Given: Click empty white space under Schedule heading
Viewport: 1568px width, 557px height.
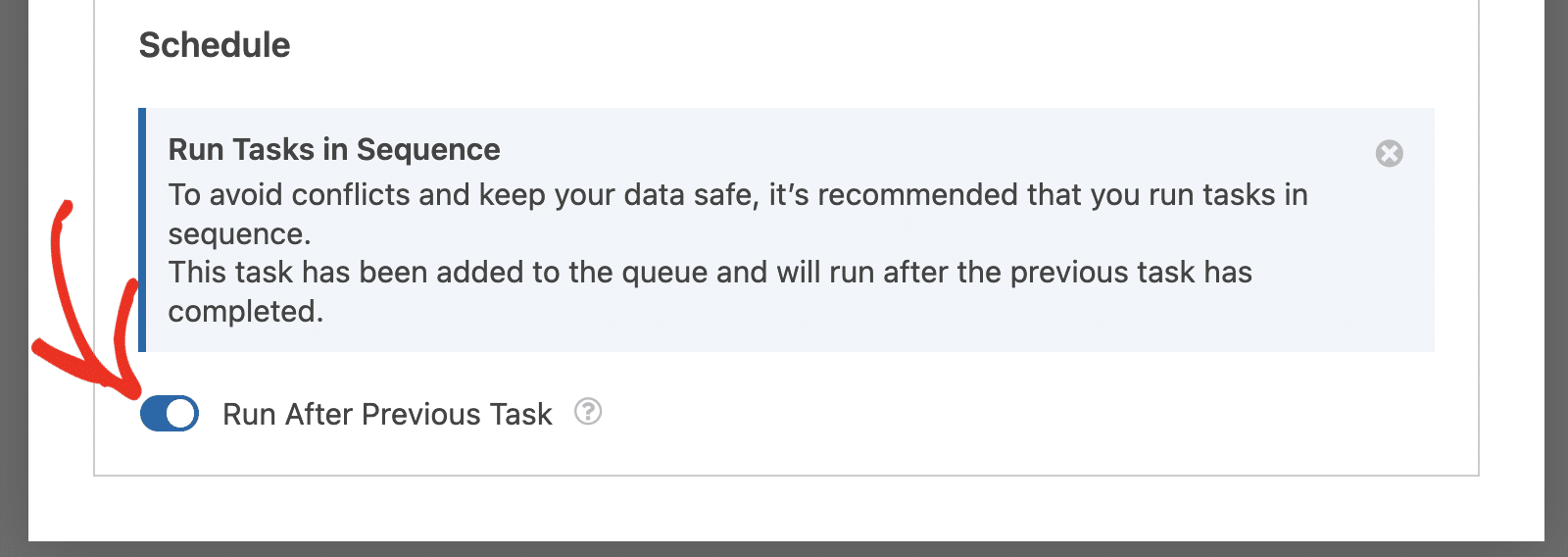Looking at the screenshot, I should point(784,86).
